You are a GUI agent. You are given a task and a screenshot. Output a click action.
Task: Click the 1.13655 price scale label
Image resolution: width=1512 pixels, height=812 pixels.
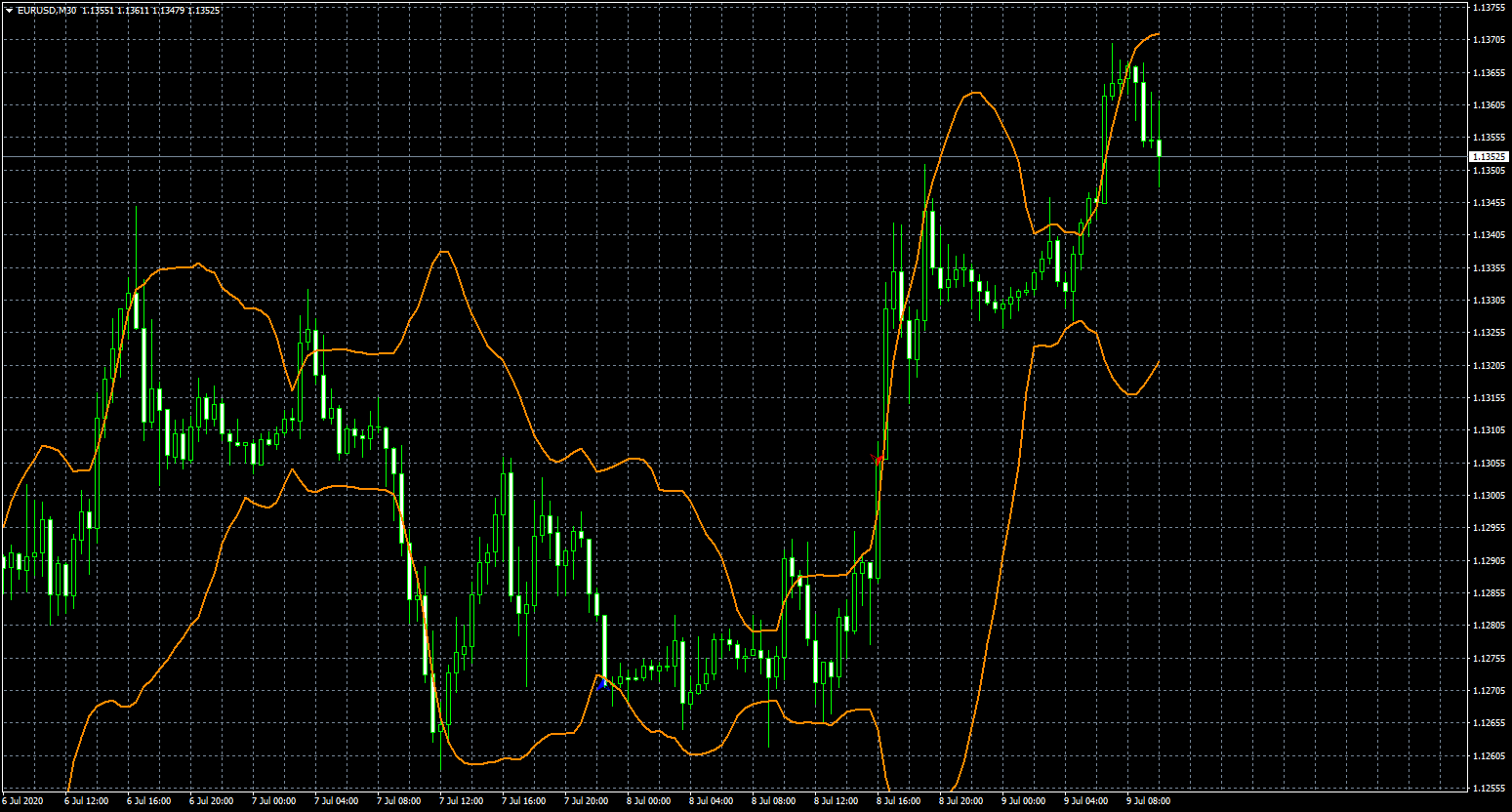click(x=1489, y=72)
